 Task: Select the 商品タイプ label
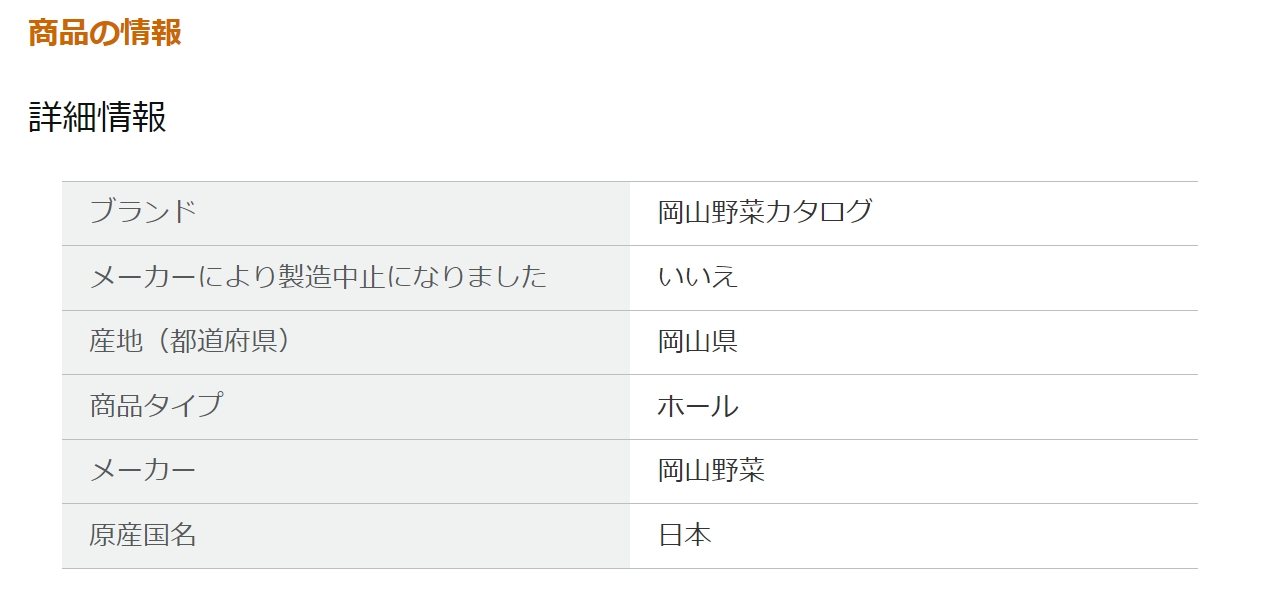tap(156, 406)
